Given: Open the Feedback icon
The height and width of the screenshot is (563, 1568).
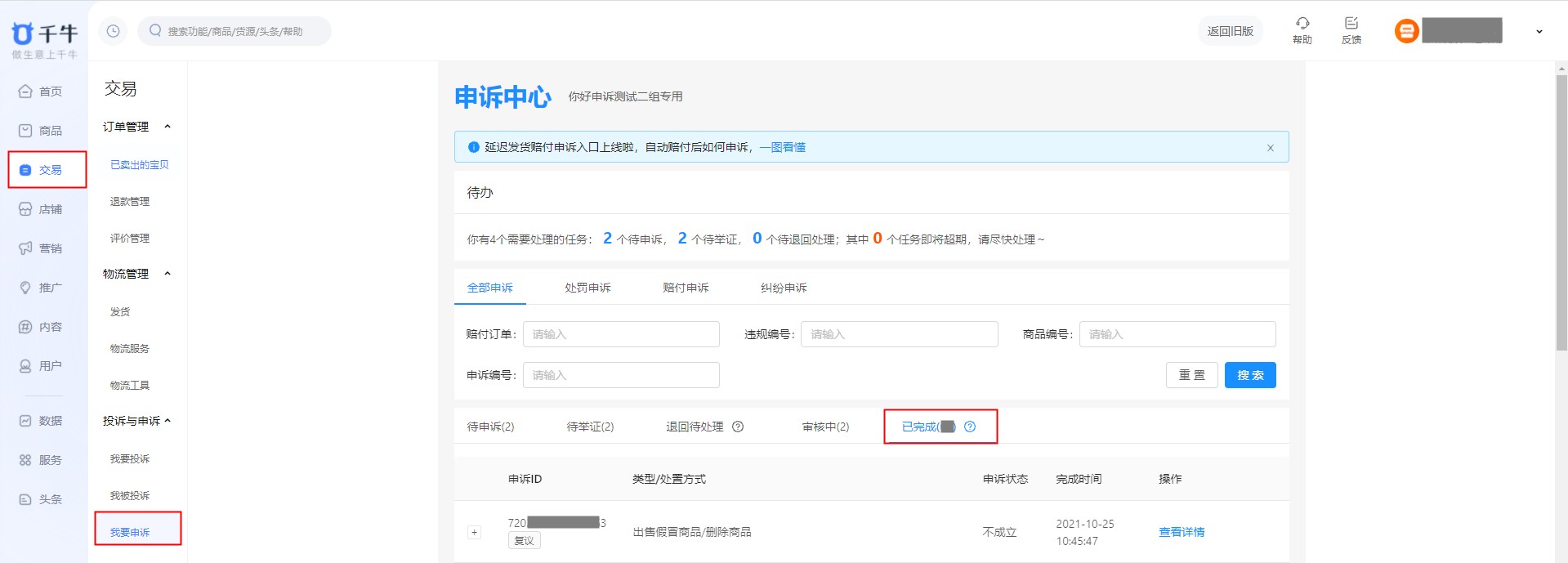Looking at the screenshot, I should click(1351, 24).
